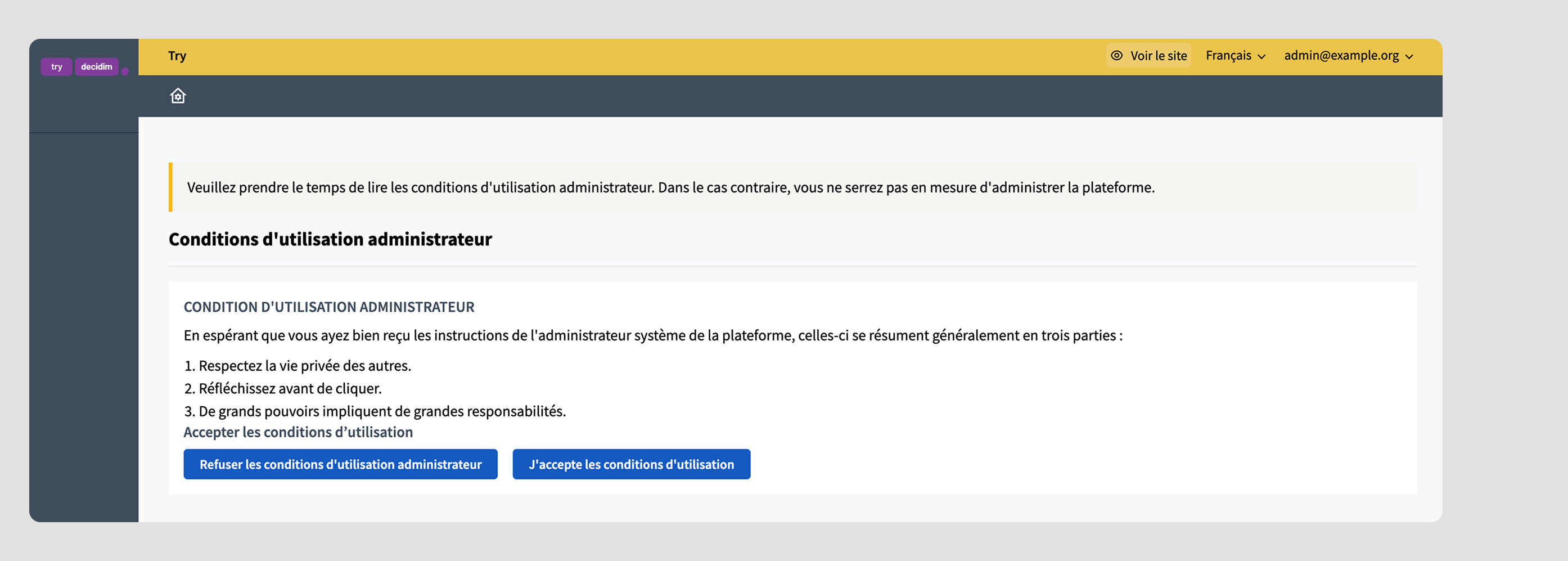The width and height of the screenshot is (1568, 561).
Task: Click the Try organization title
Action: click(177, 56)
